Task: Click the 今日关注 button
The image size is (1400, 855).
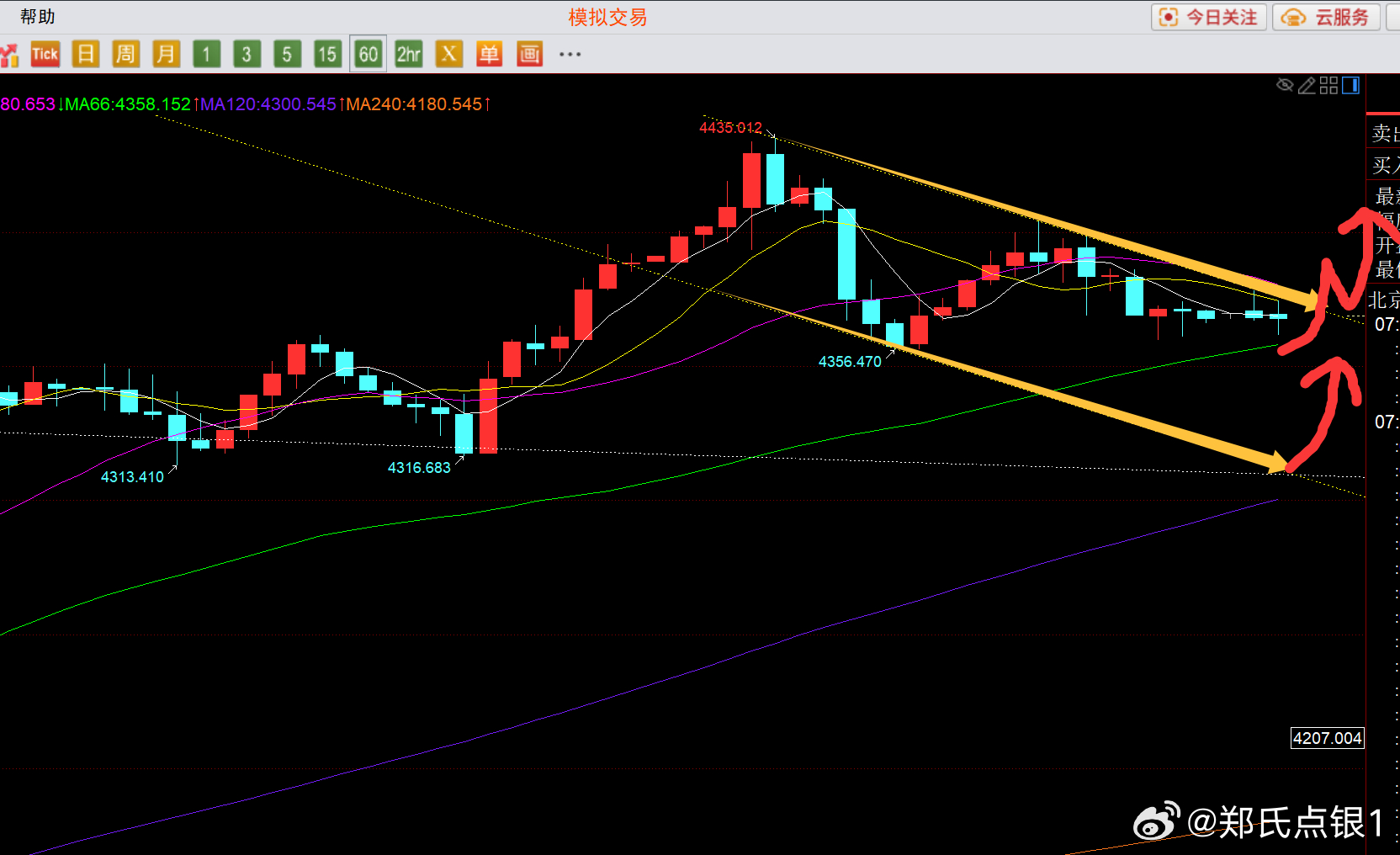Action: [1209, 18]
